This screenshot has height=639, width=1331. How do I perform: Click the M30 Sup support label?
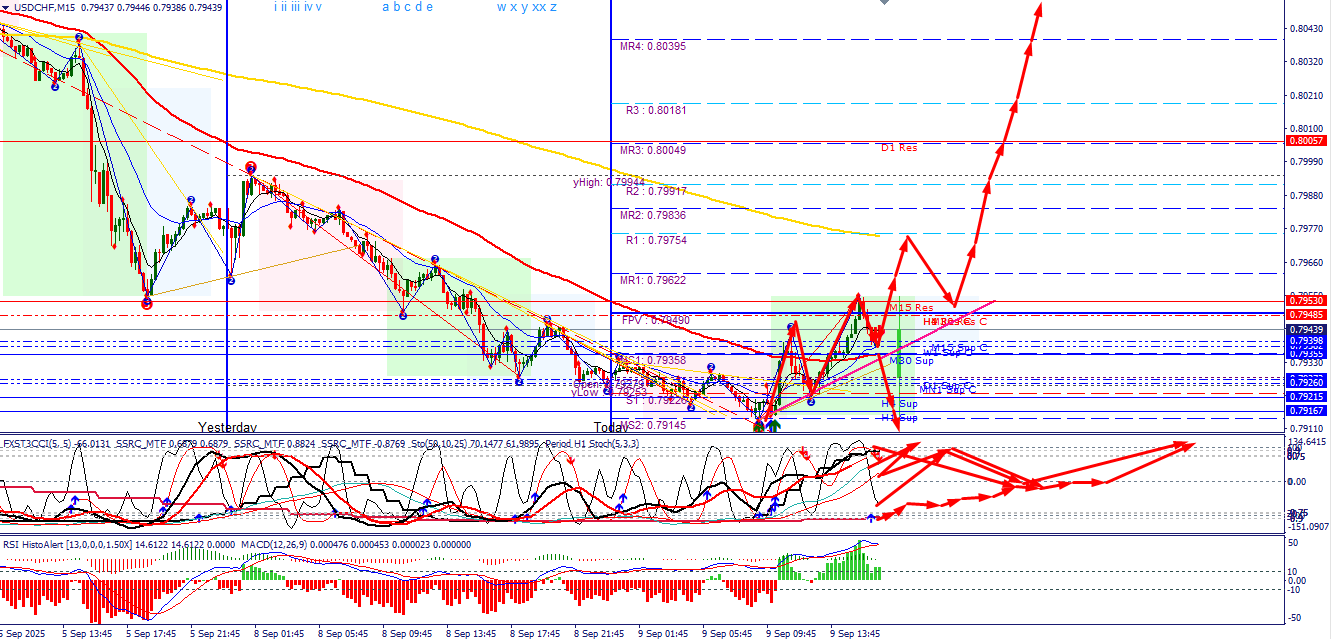(x=911, y=360)
